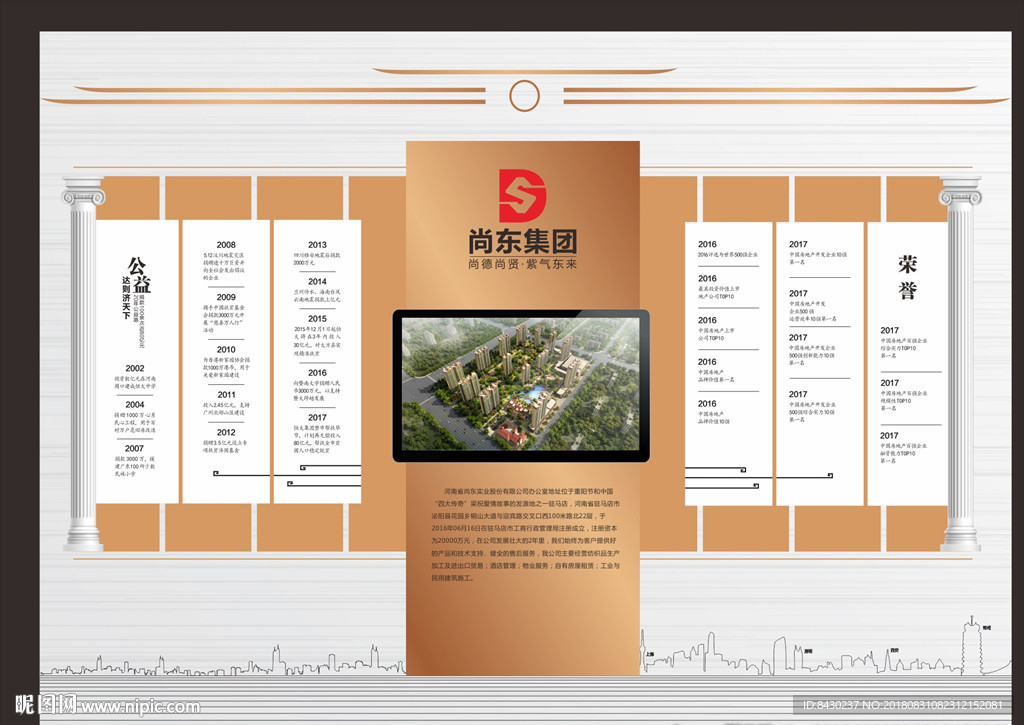Click the 荣誉 heading
Image resolution: width=1024 pixels, height=725 pixels.
[x=907, y=278]
